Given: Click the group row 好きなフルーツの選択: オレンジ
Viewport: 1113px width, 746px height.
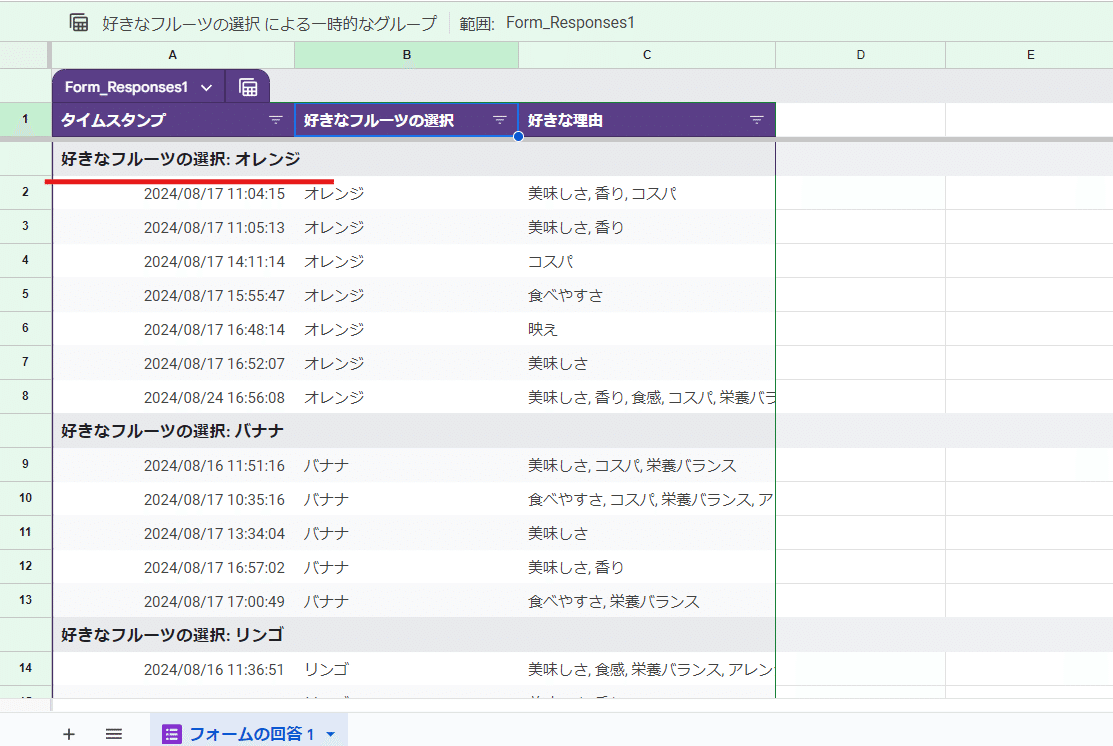Looking at the screenshot, I should [414, 159].
